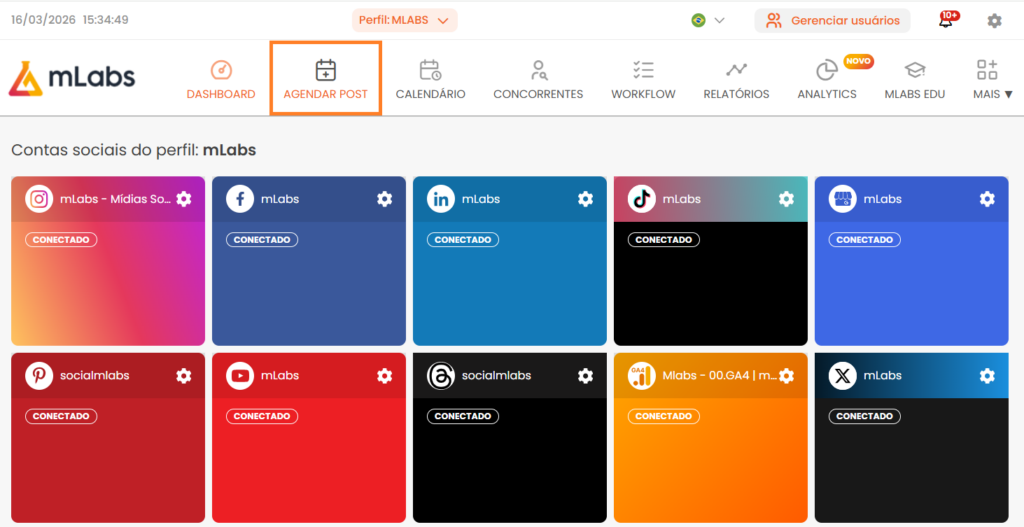Click "socialmlabs" name on Pinterest card
The image size is (1024, 527).
tap(95, 375)
